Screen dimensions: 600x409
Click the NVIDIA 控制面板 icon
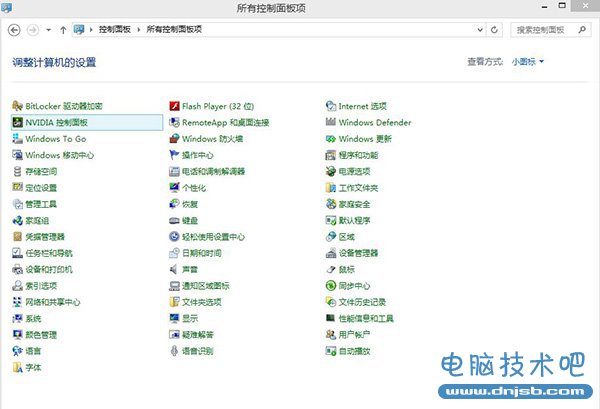(18, 122)
